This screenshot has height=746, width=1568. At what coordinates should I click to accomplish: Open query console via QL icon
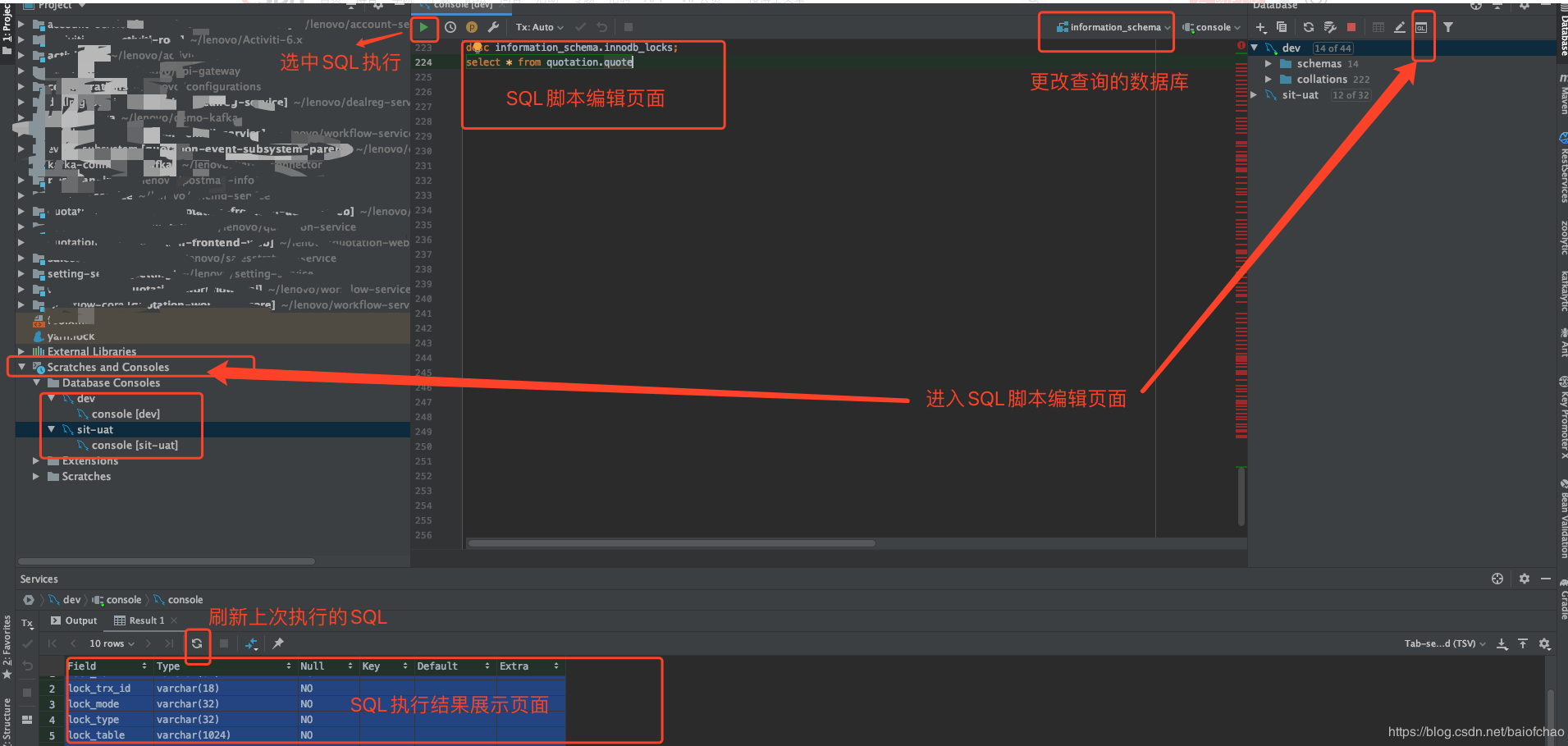pos(1422,27)
